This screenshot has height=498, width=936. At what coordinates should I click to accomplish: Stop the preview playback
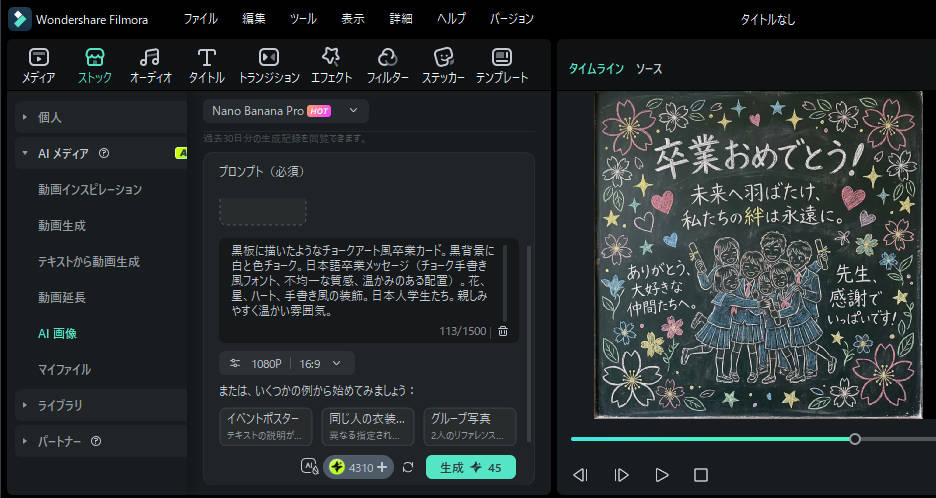(701, 475)
